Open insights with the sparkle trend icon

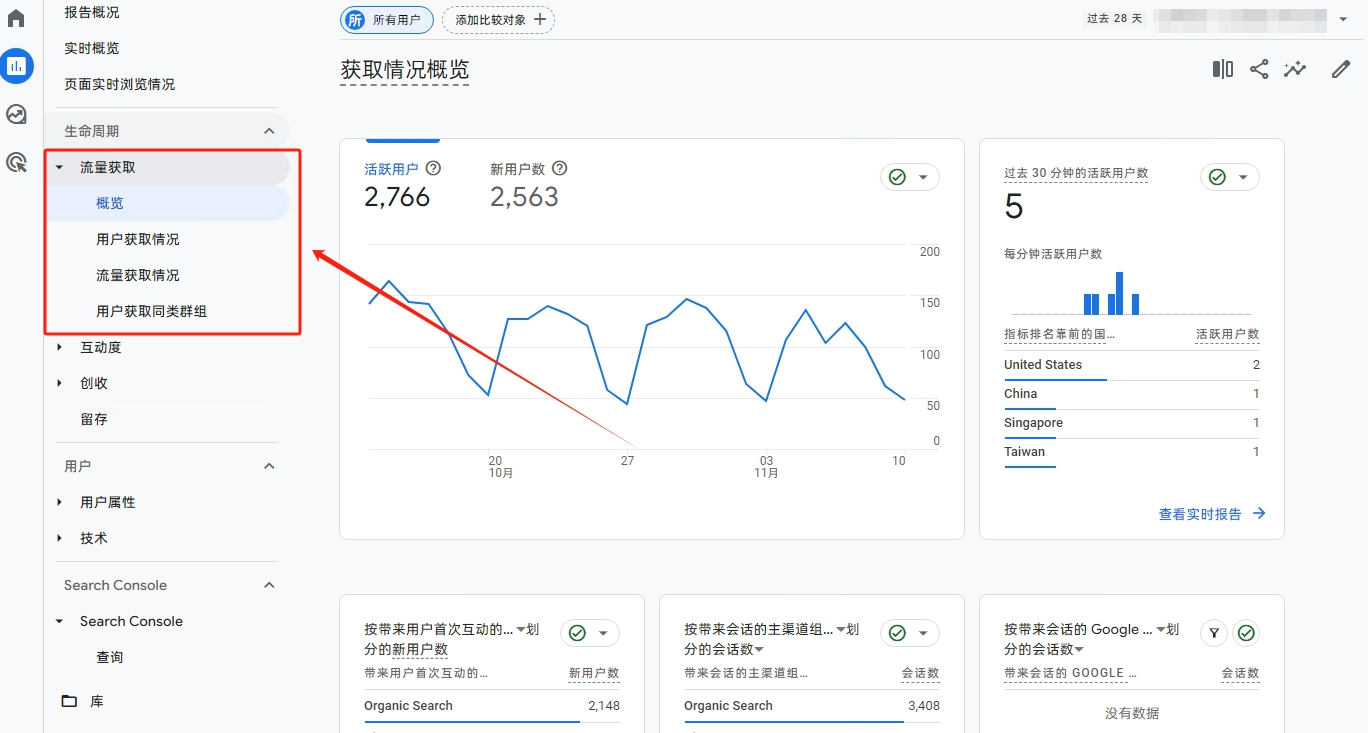1294,68
